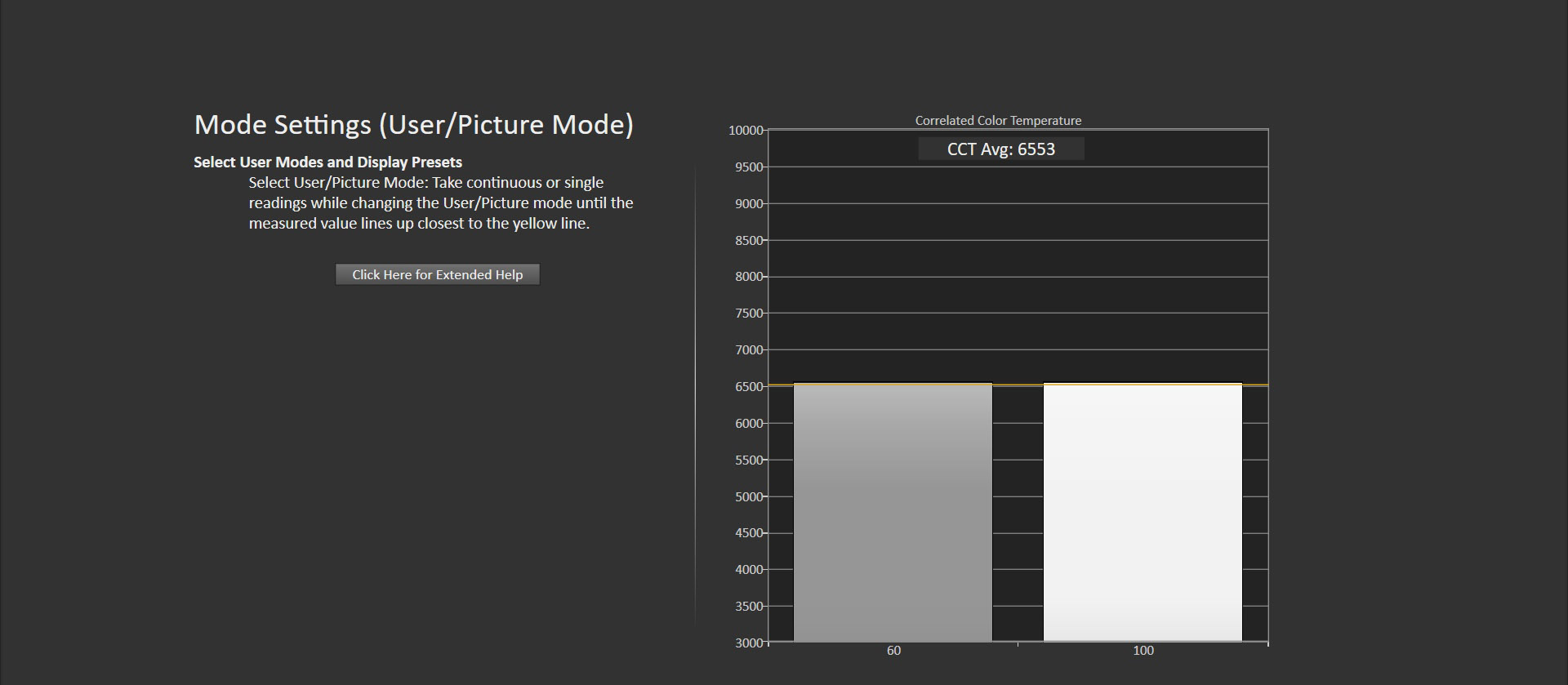Image resolution: width=1568 pixels, height=685 pixels.
Task: Click the 6500 label on the y-axis
Action: click(748, 387)
